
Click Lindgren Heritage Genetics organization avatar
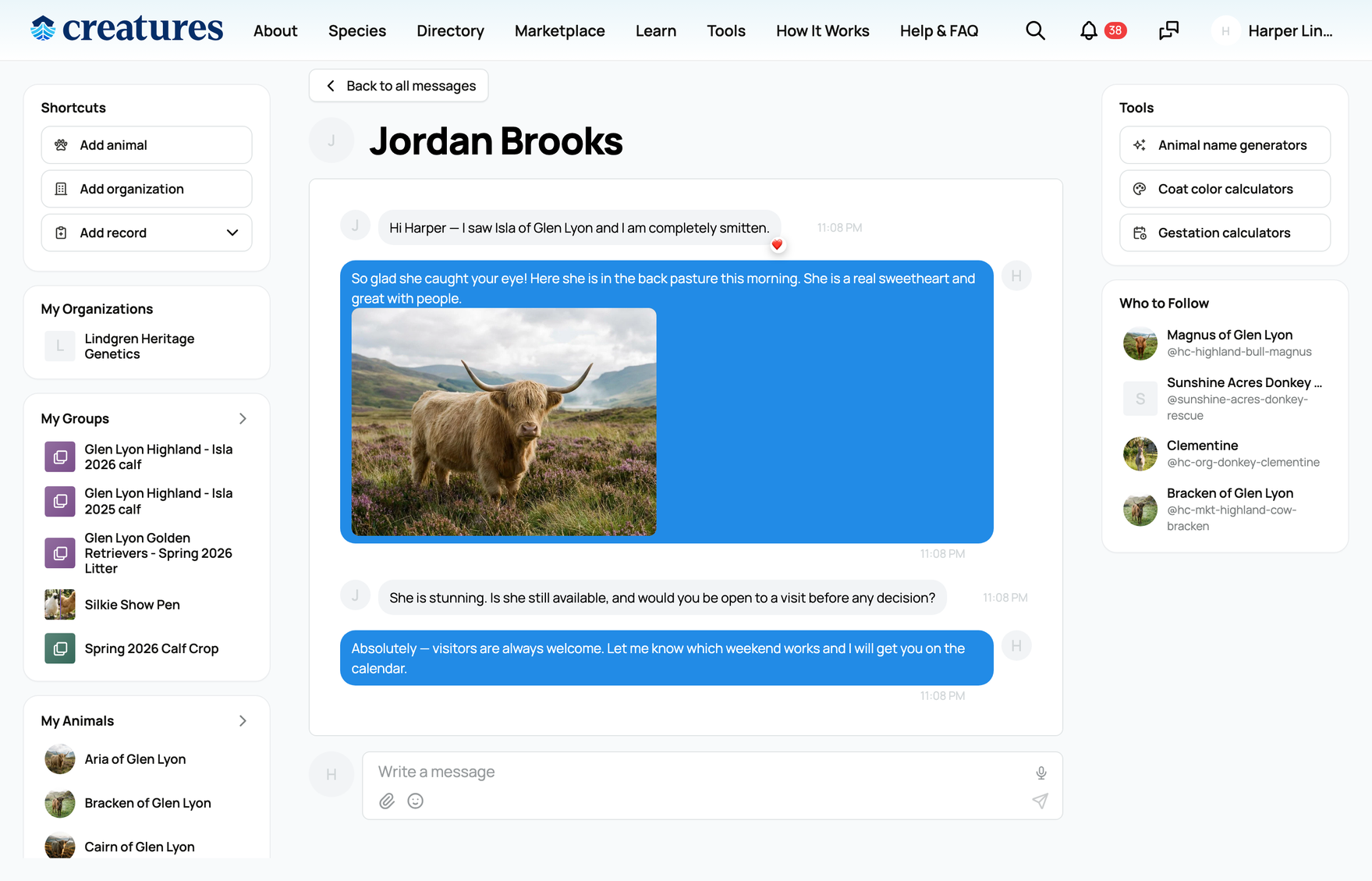[x=60, y=346]
